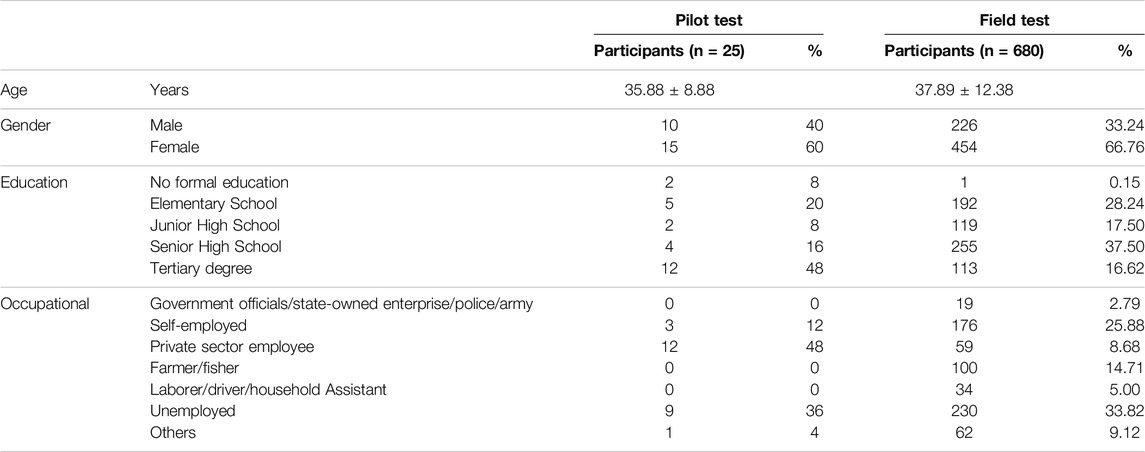The image size is (1145, 452).
Task: Select the Female field percentage 66.76
Action: click(1126, 148)
